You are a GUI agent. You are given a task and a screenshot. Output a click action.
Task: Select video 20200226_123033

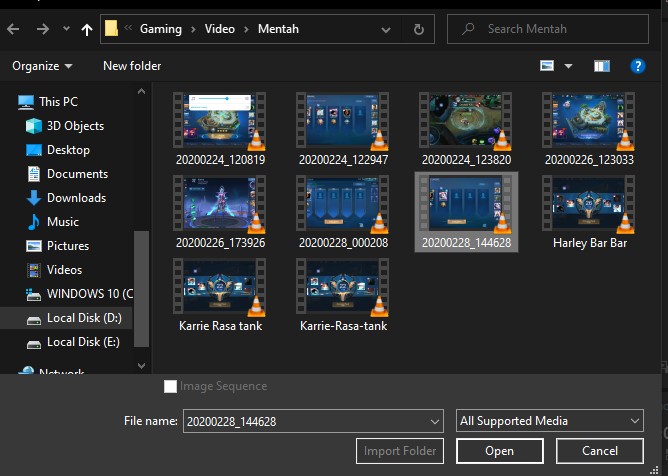(589, 129)
